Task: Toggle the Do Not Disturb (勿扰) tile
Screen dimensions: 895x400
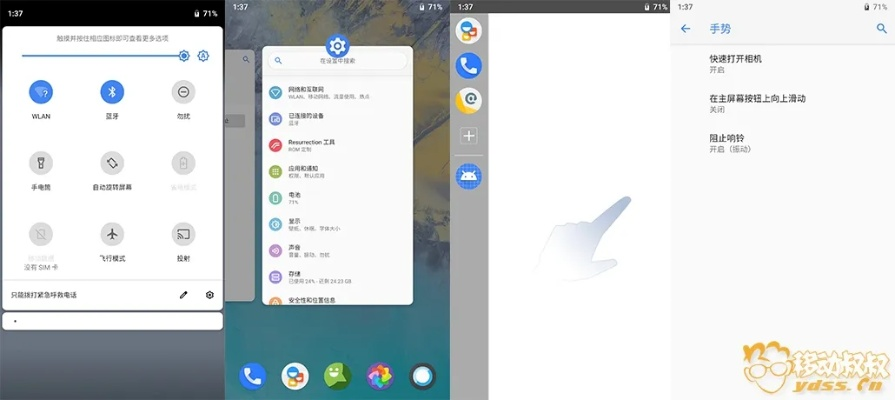Action: [x=183, y=92]
